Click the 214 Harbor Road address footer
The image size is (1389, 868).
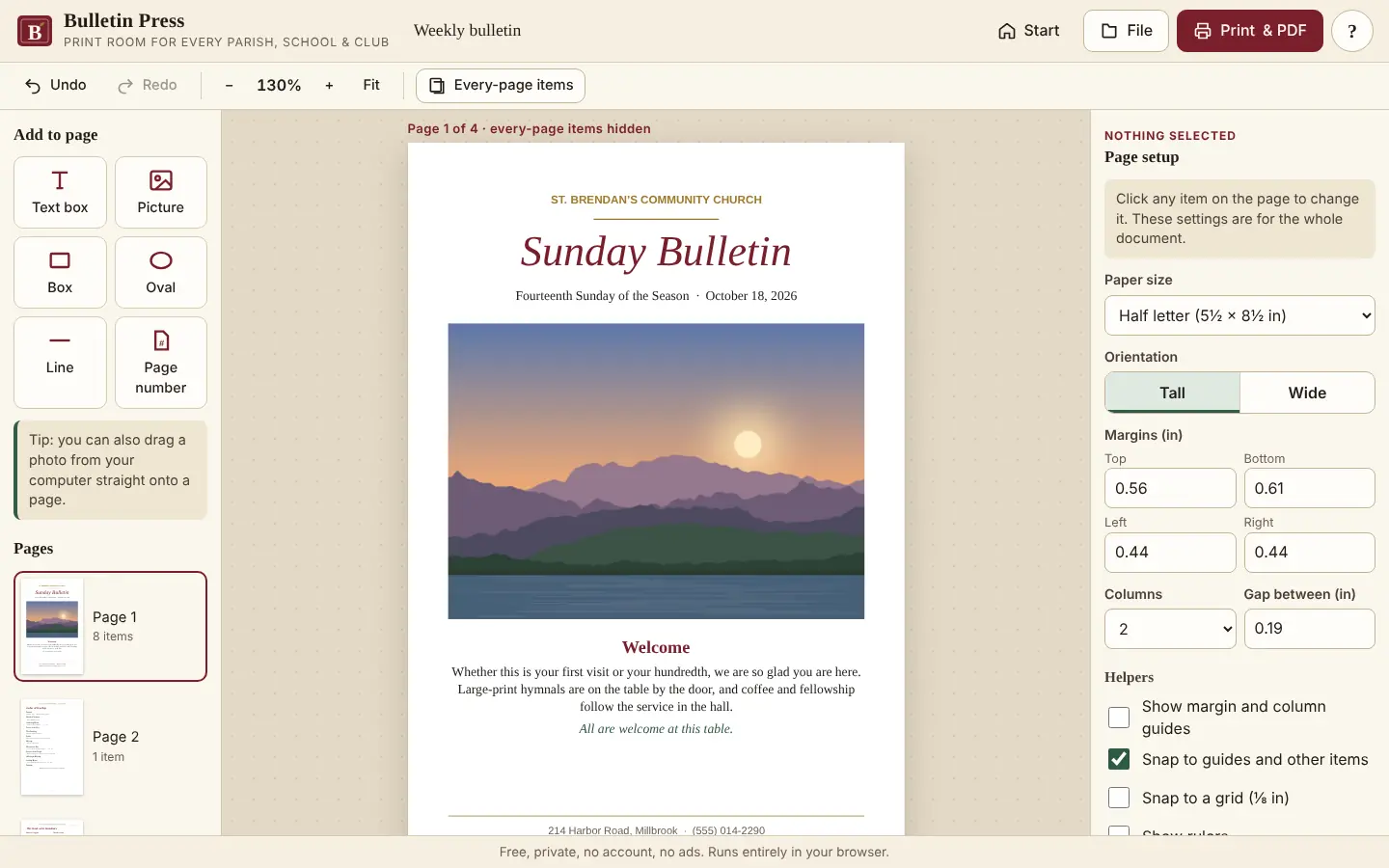656,830
